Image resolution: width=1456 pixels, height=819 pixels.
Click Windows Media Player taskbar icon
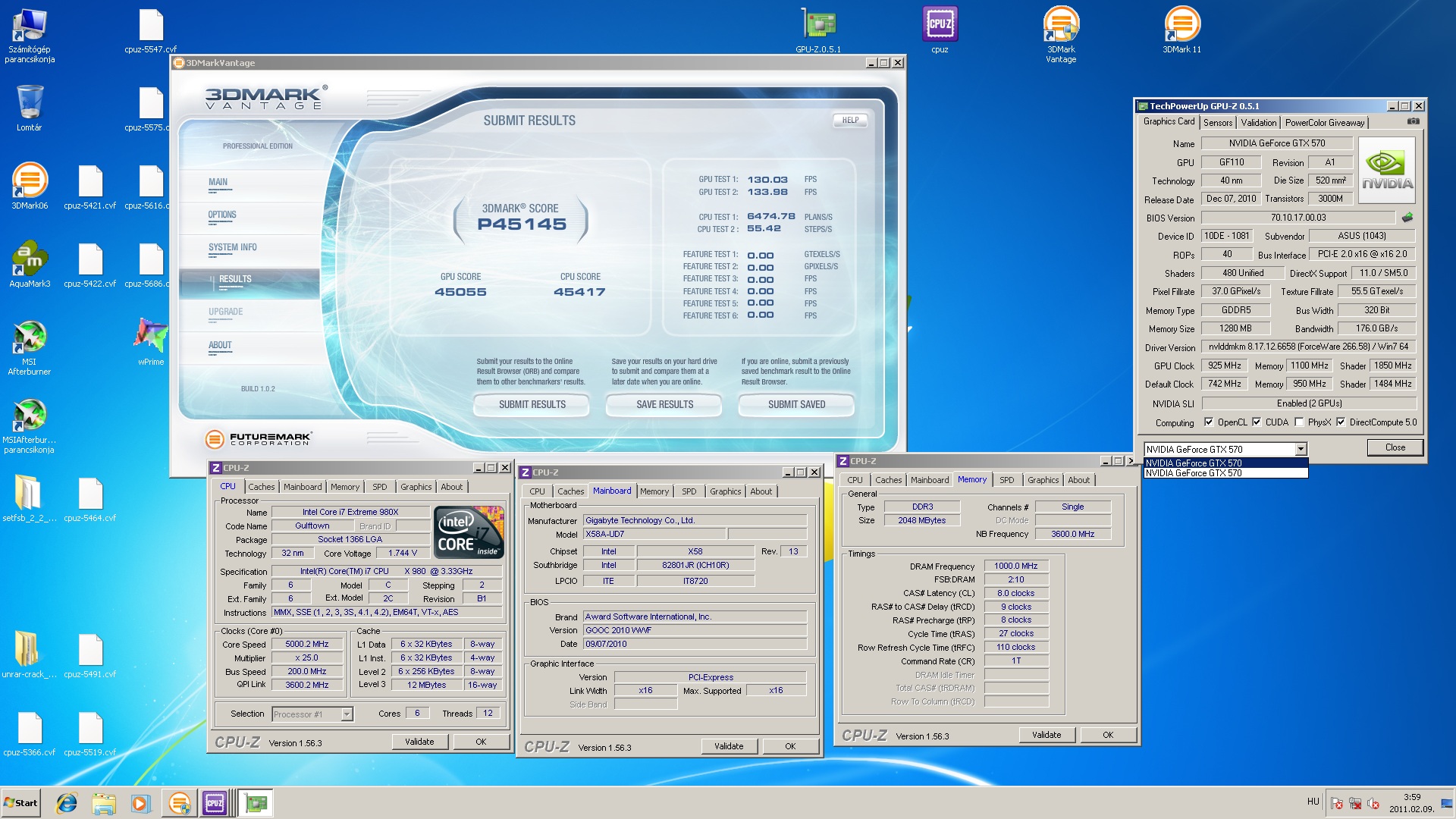tap(140, 803)
